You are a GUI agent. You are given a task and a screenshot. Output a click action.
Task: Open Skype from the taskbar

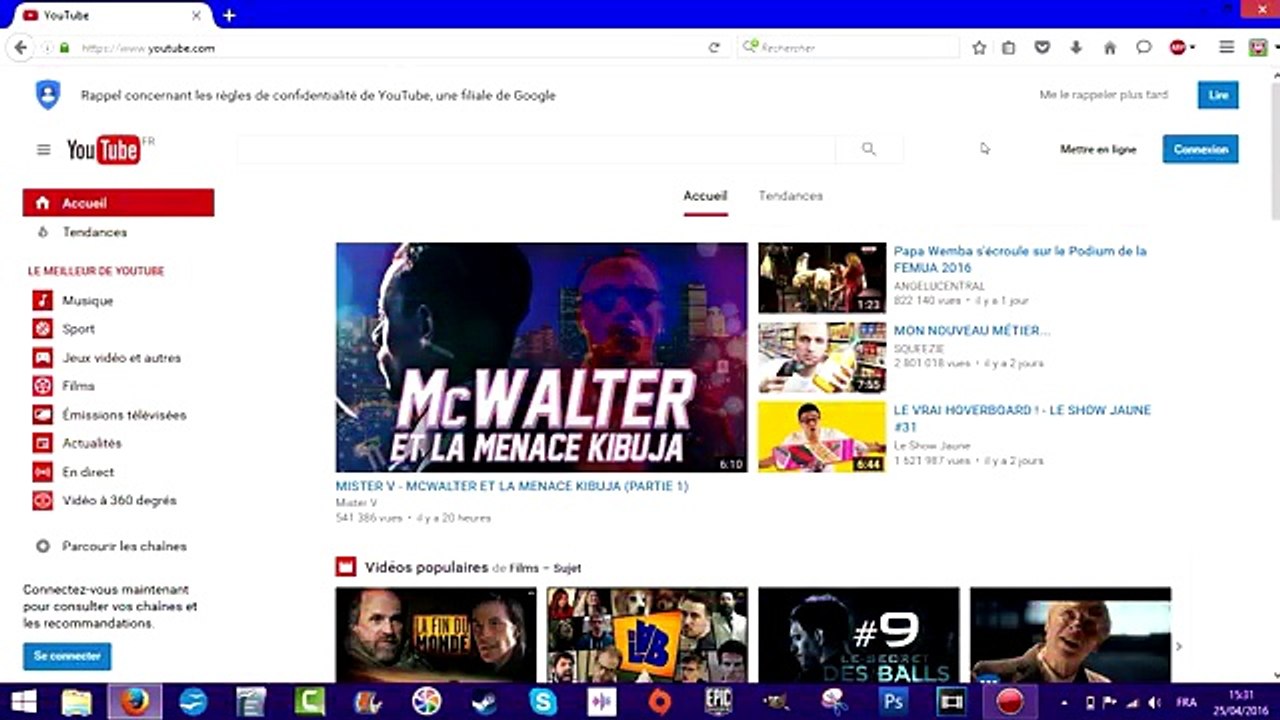pyautogui.click(x=543, y=702)
